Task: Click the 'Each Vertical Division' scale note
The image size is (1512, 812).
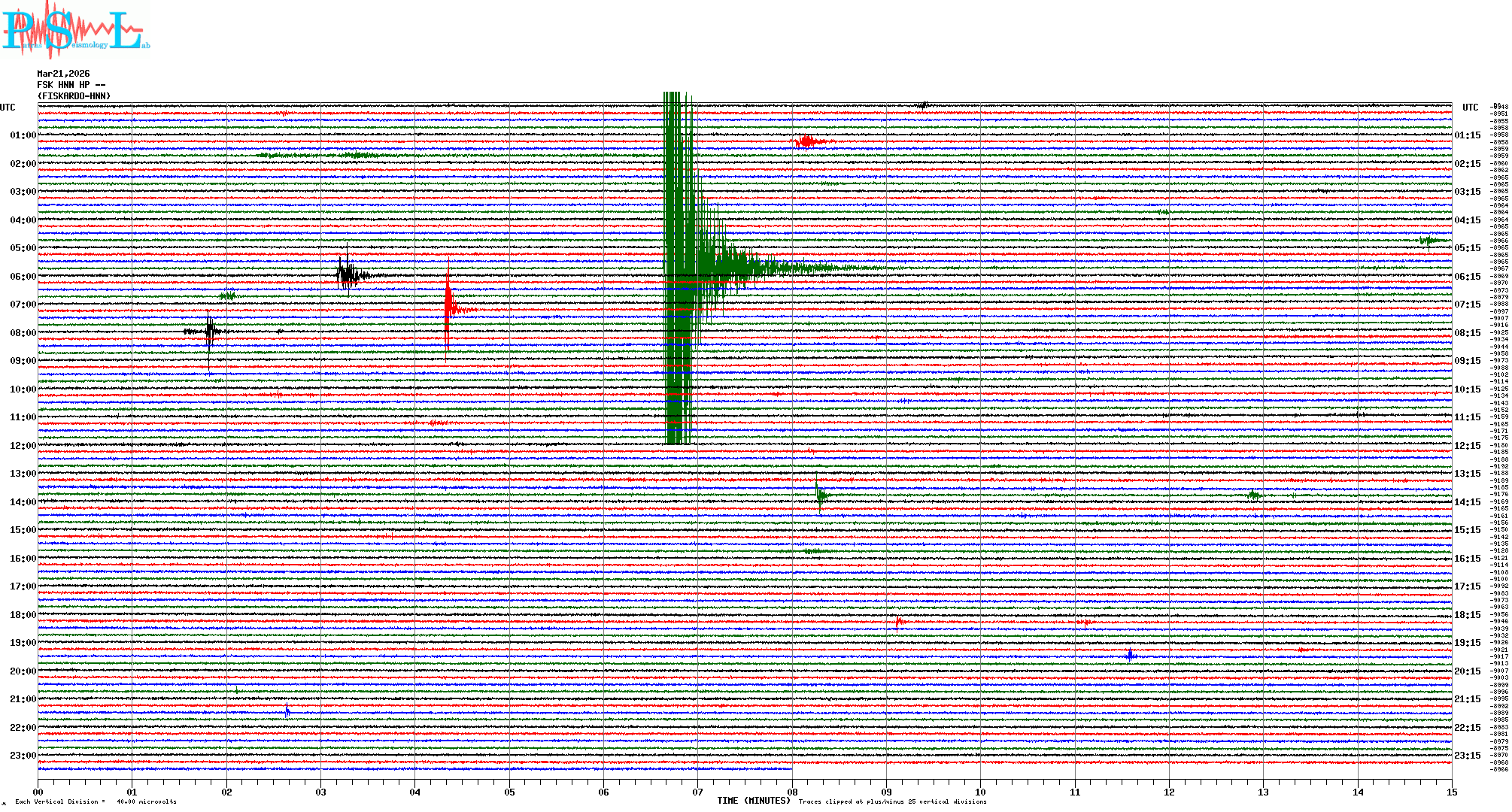Action: (x=96, y=801)
